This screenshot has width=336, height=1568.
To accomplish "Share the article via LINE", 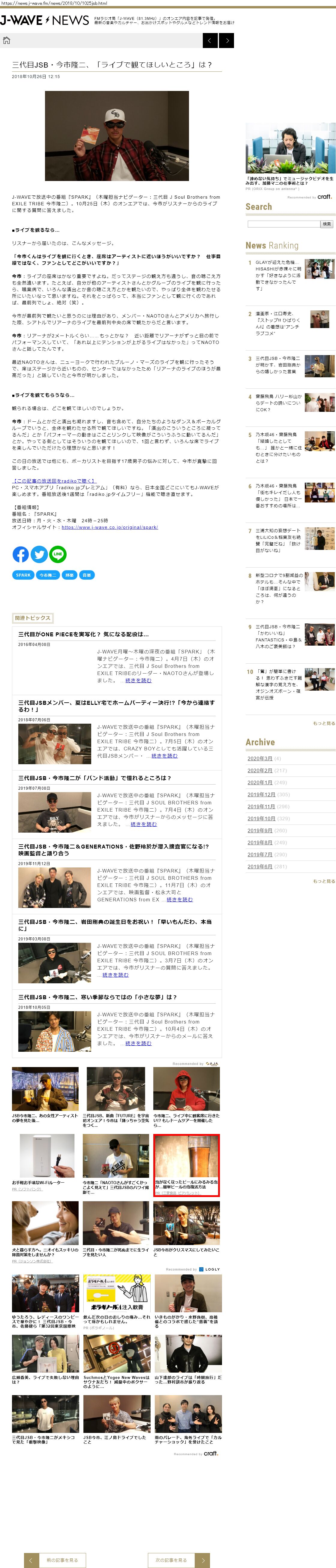I will pyautogui.click(x=58, y=554).
